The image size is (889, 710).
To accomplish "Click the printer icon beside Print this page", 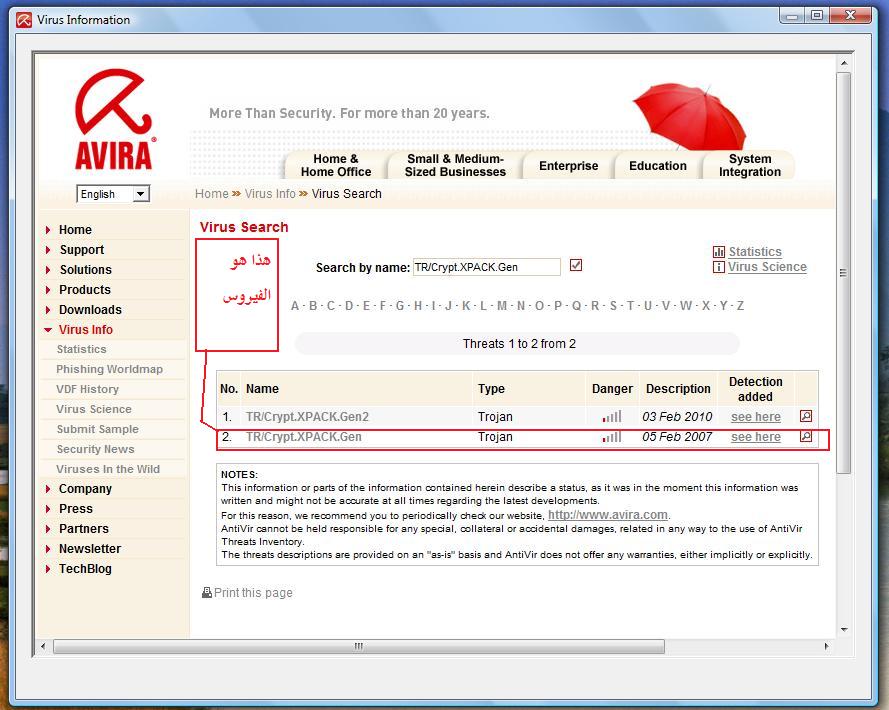I will point(207,593).
